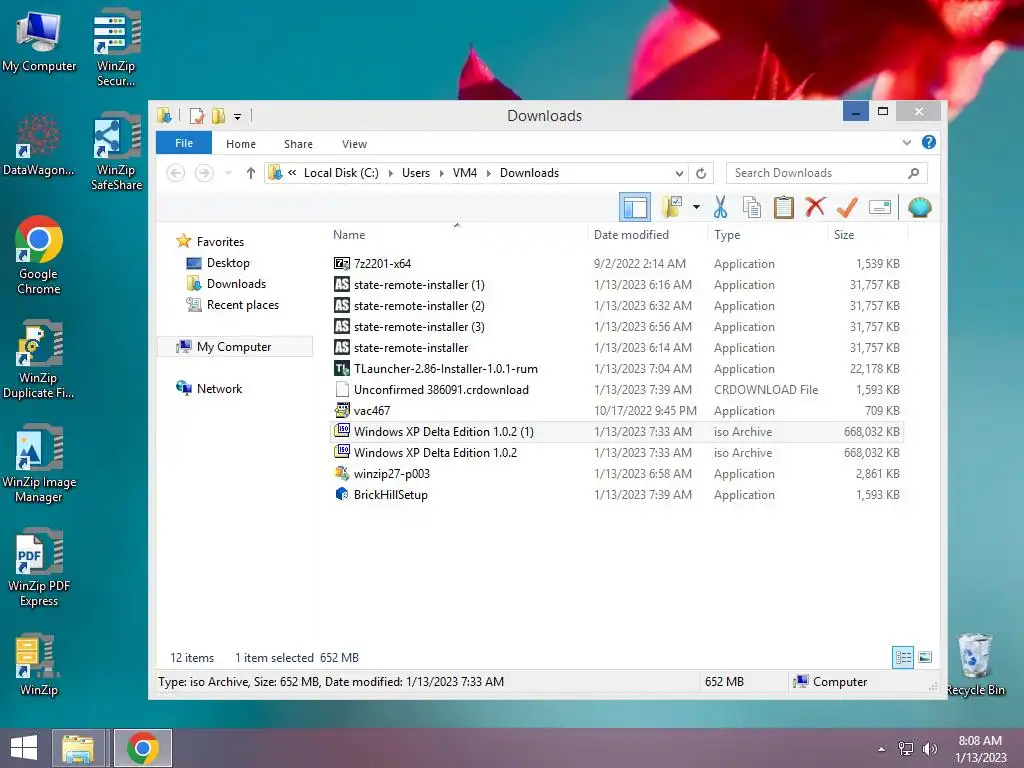Click VM4 in the address path

(x=464, y=173)
